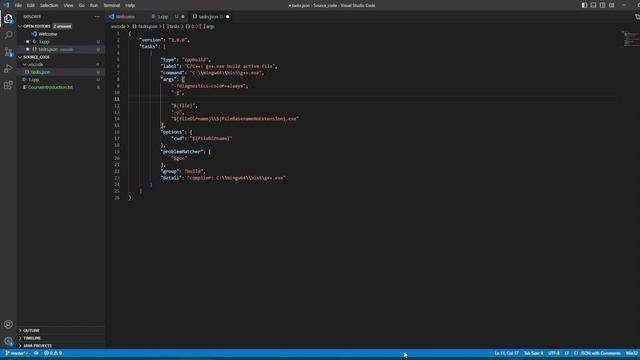Screen dimensions: 640x360
Task: Open the Run menu
Action: point(94,5)
